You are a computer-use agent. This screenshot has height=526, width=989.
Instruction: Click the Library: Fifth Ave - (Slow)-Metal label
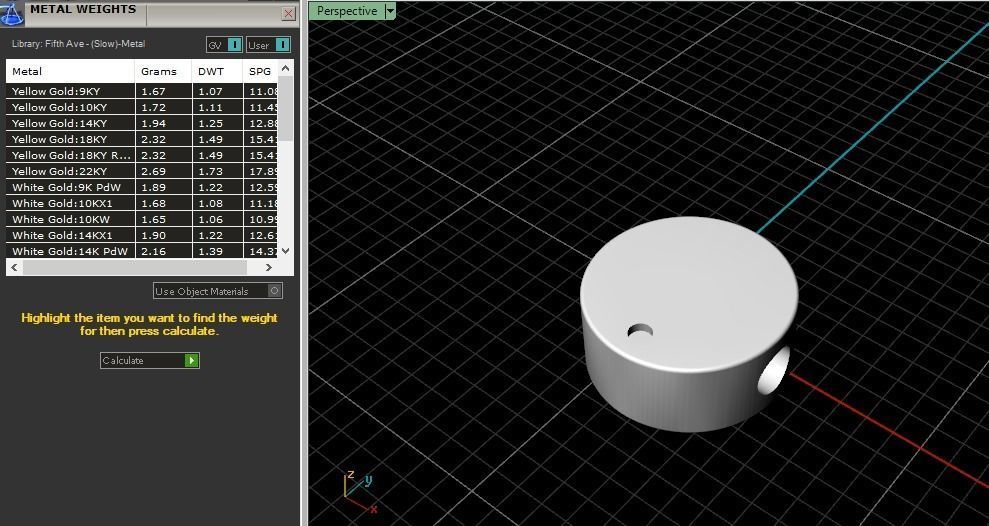click(x=78, y=44)
